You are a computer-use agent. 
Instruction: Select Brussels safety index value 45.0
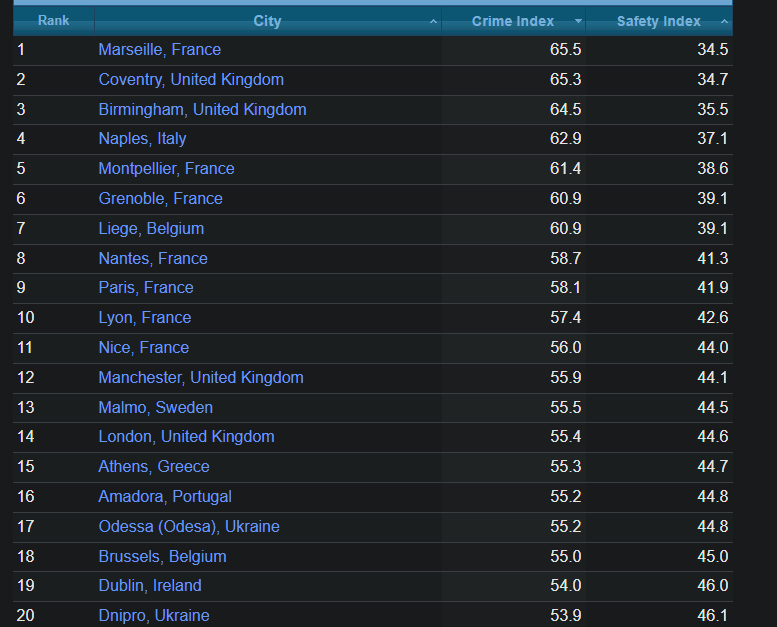[x=713, y=557]
